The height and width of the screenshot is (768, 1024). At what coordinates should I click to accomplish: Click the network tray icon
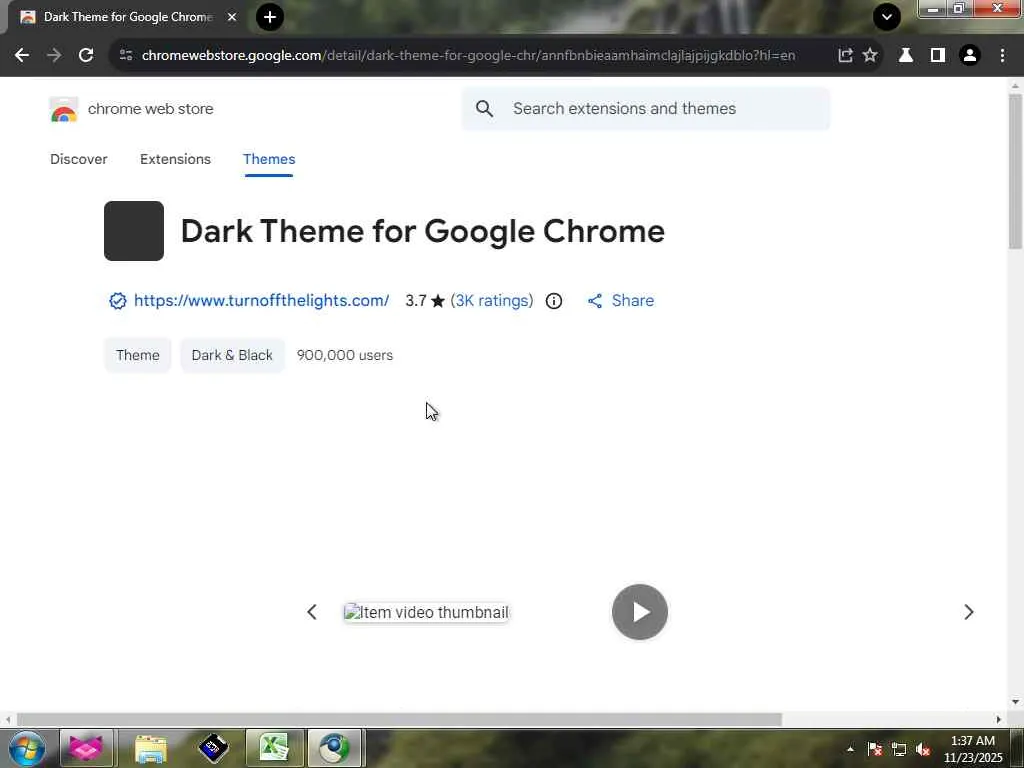point(899,749)
